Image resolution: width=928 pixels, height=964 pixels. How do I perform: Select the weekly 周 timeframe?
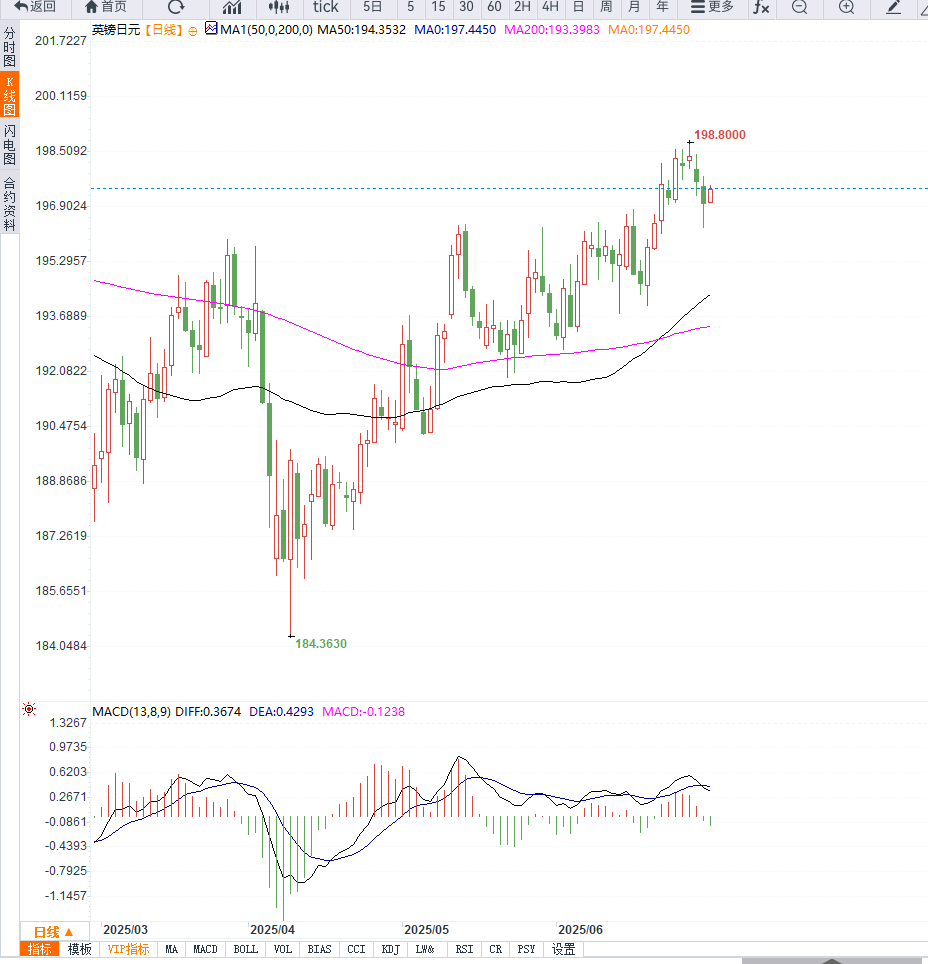[x=606, y=7]
